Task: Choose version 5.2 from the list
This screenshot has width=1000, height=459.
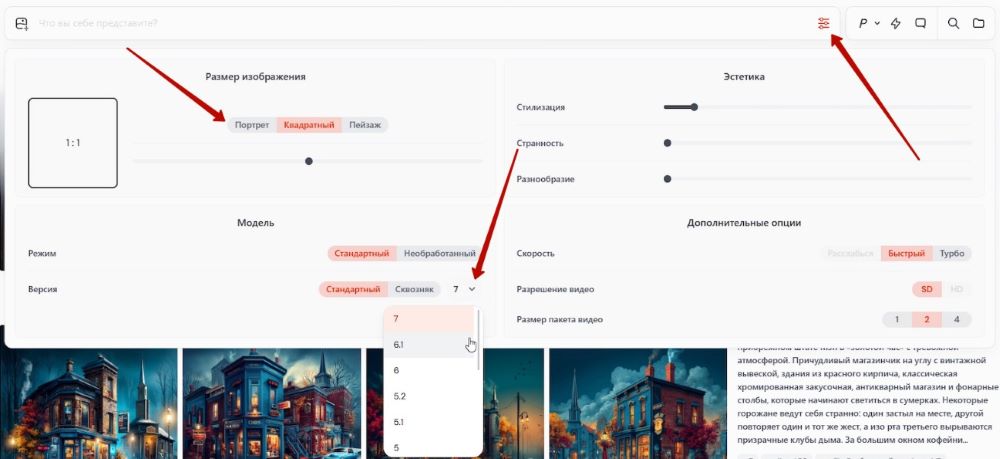Action: pos(399,396)
